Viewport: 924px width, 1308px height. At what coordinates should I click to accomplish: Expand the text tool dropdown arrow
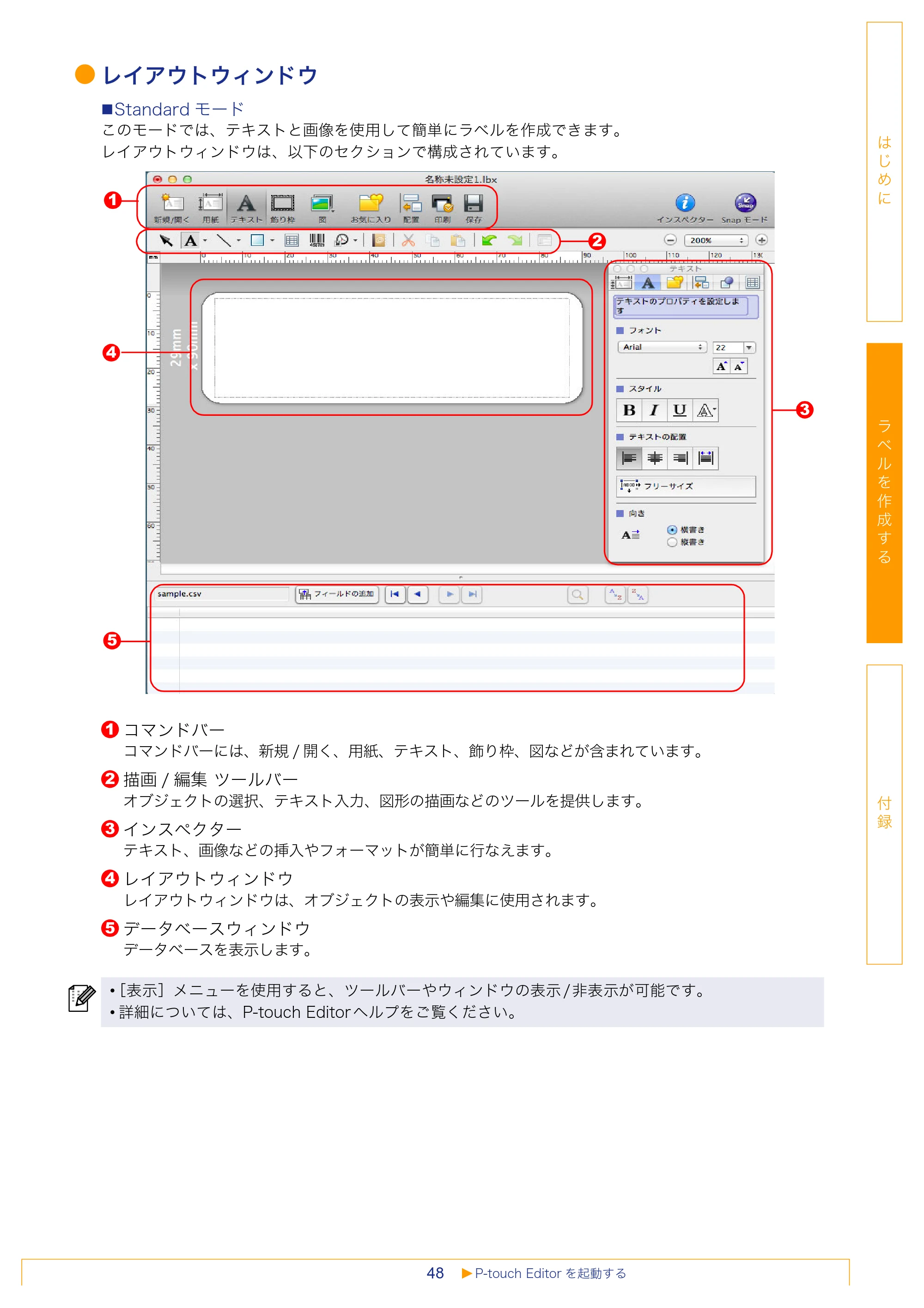(205, 240)
